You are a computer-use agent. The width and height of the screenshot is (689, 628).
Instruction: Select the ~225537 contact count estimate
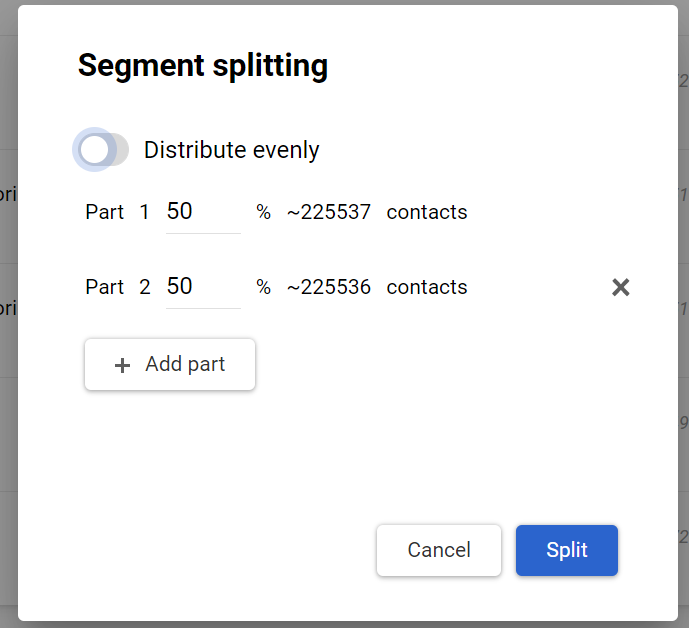tap(329, 212)
